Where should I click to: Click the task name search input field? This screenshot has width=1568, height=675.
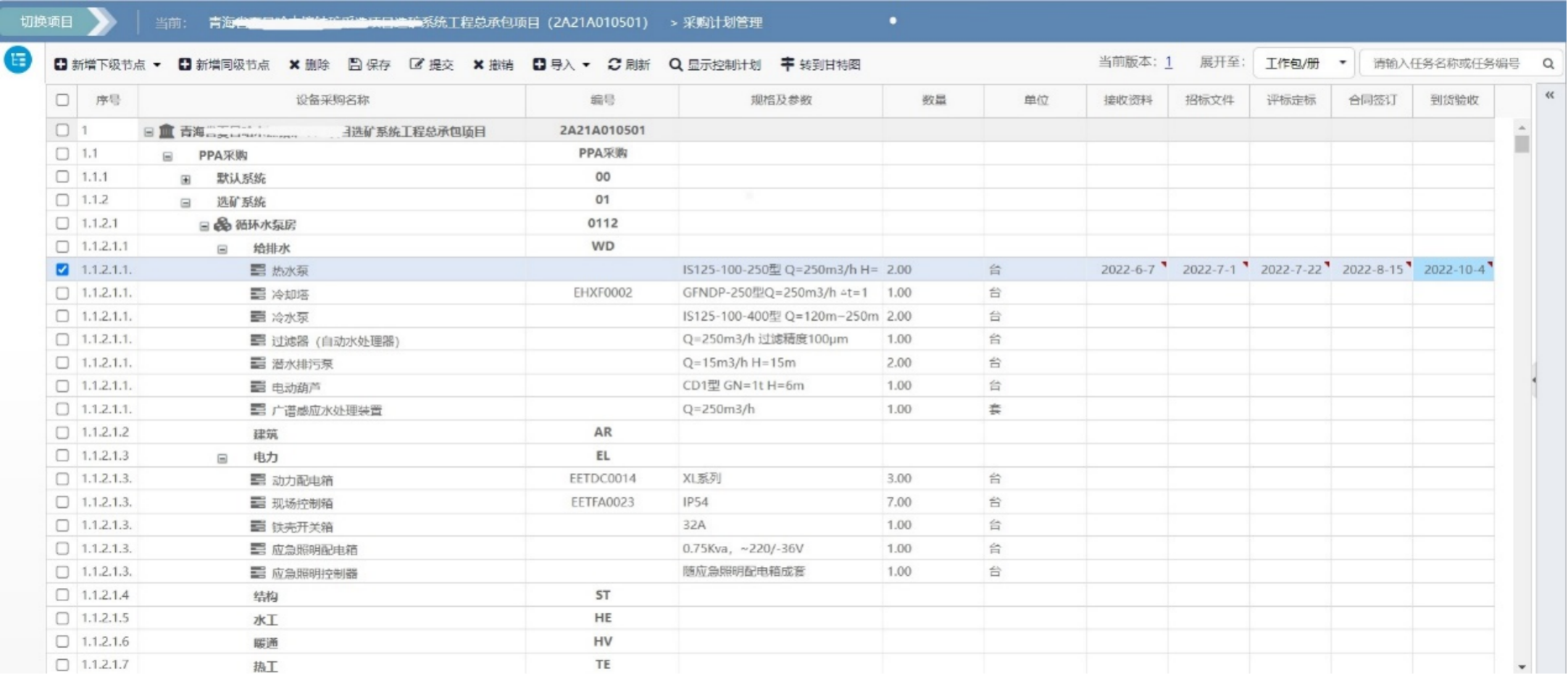pyautogui.click(x=1446, y=64)
